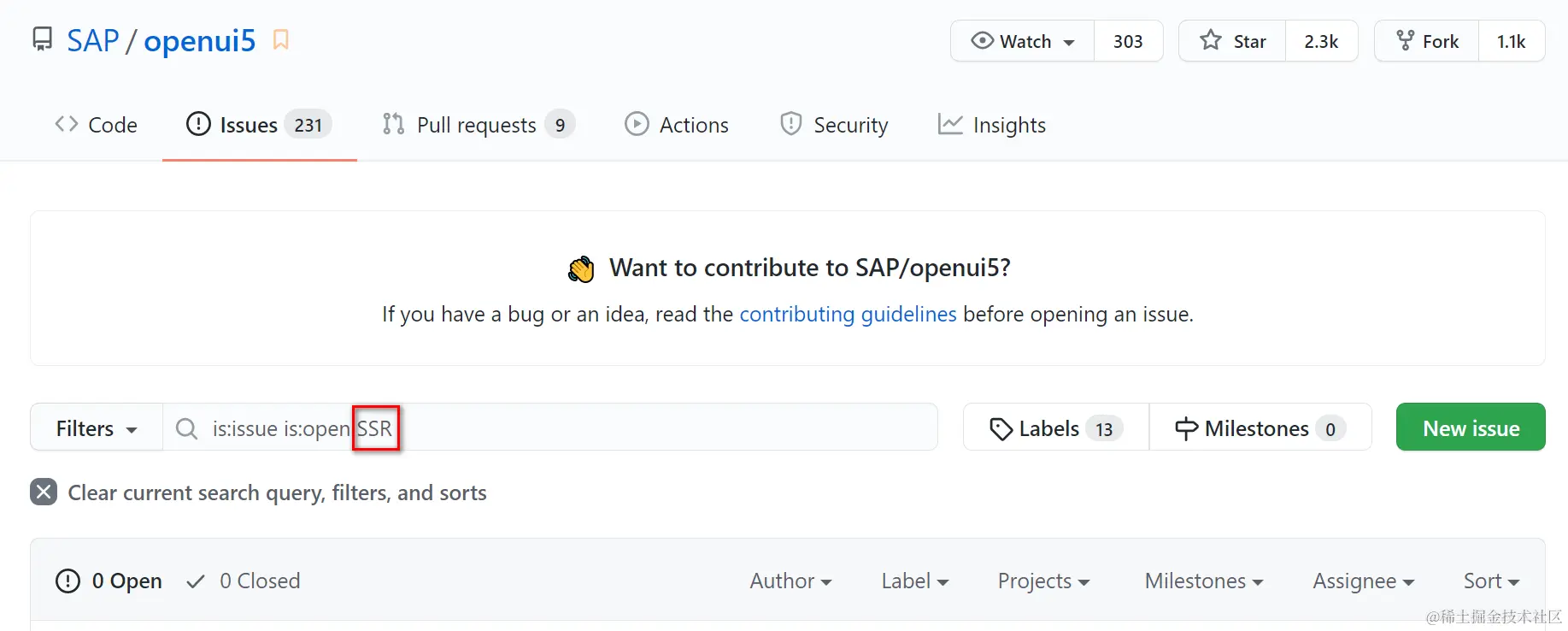This screenshot has height=631, width=1568.
Task: Click the search magnifier icon
Action: (x=186, y=428)
